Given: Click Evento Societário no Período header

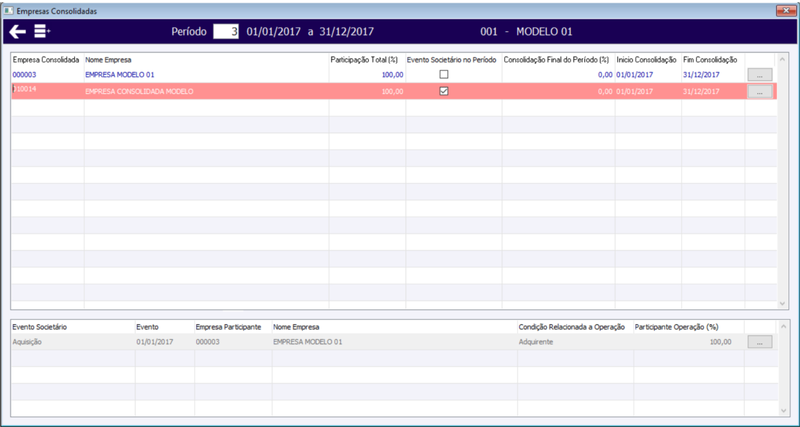Looking at the screenshot, I should [452, 60].
